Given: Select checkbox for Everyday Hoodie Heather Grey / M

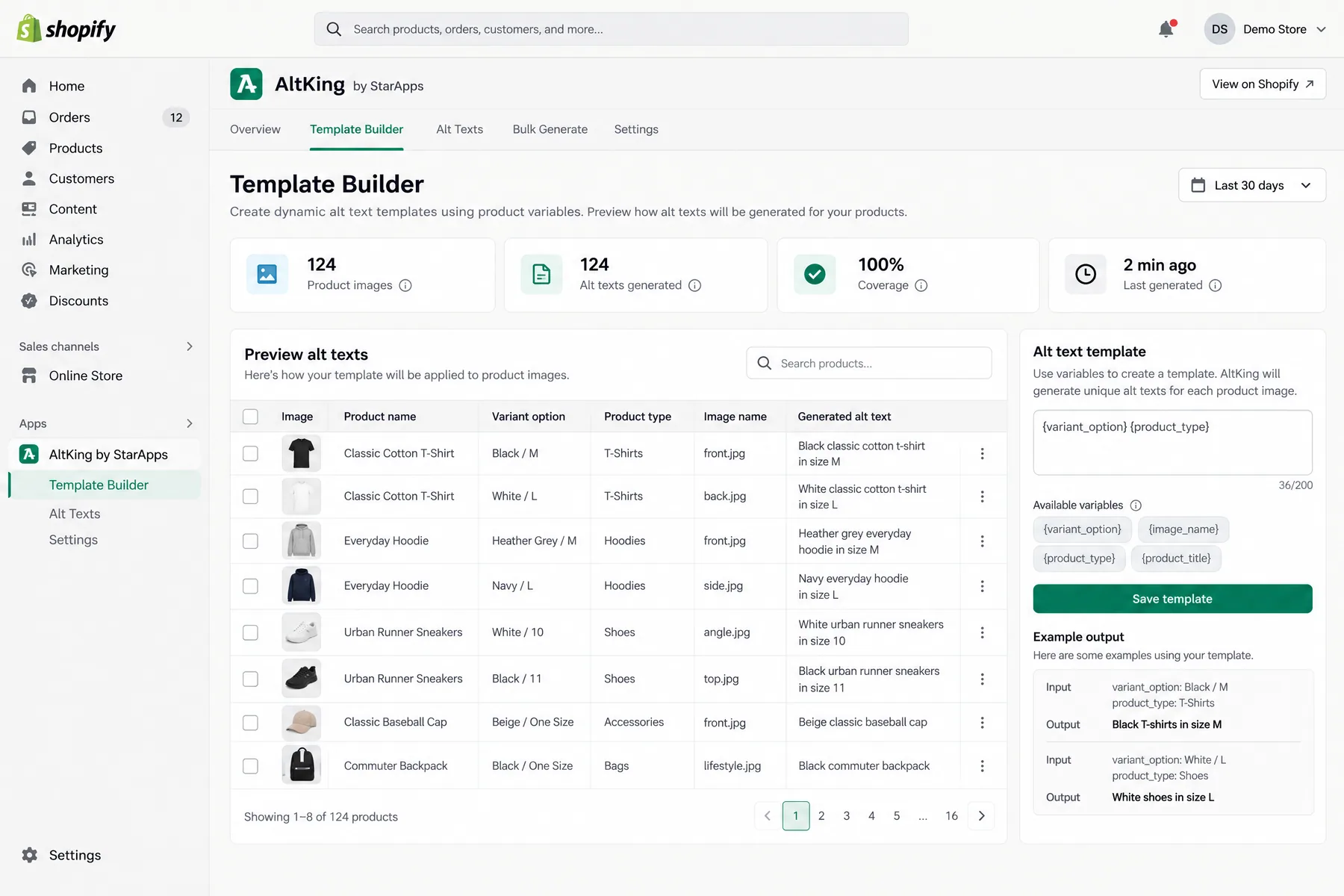Looking at the screenshot, I should [x=250, y=541].
